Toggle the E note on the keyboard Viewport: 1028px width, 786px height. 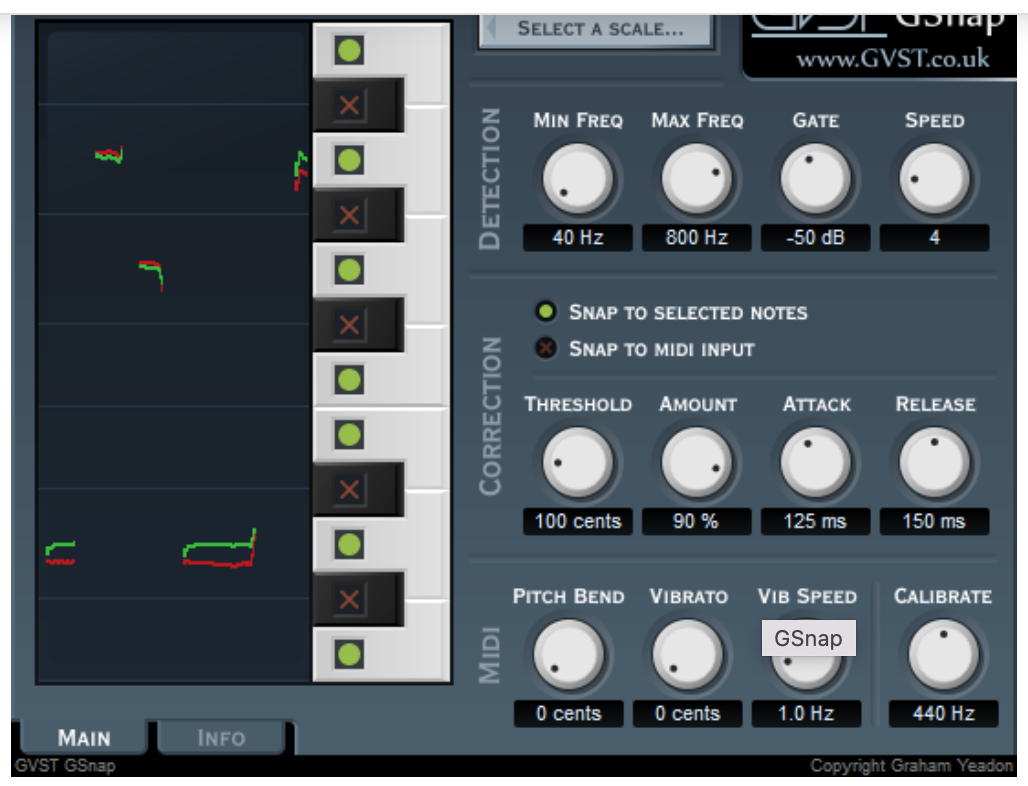pyautogui.click(x=349, y=435)
